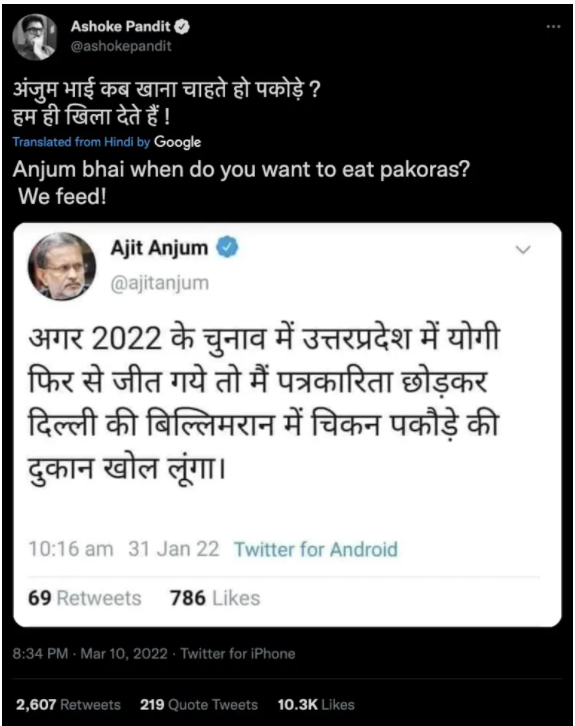Click Ashoke Pandit's verified badge
The width and height of the screenshot is (575, 726).
coord(182,27)
